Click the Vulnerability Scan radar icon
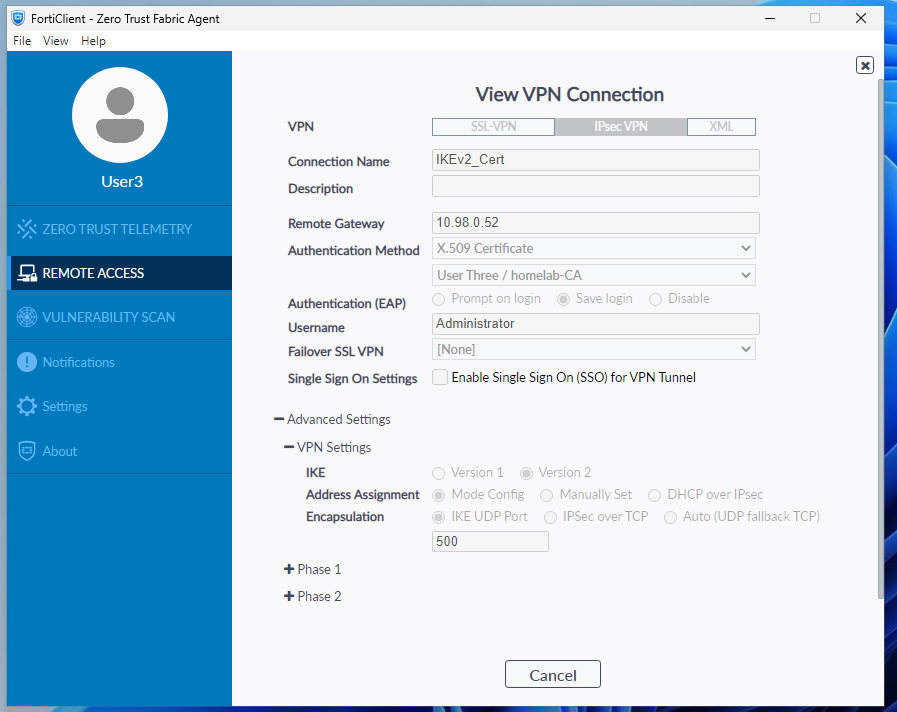The width and height of the screenshot is (897, 712). 26,317
